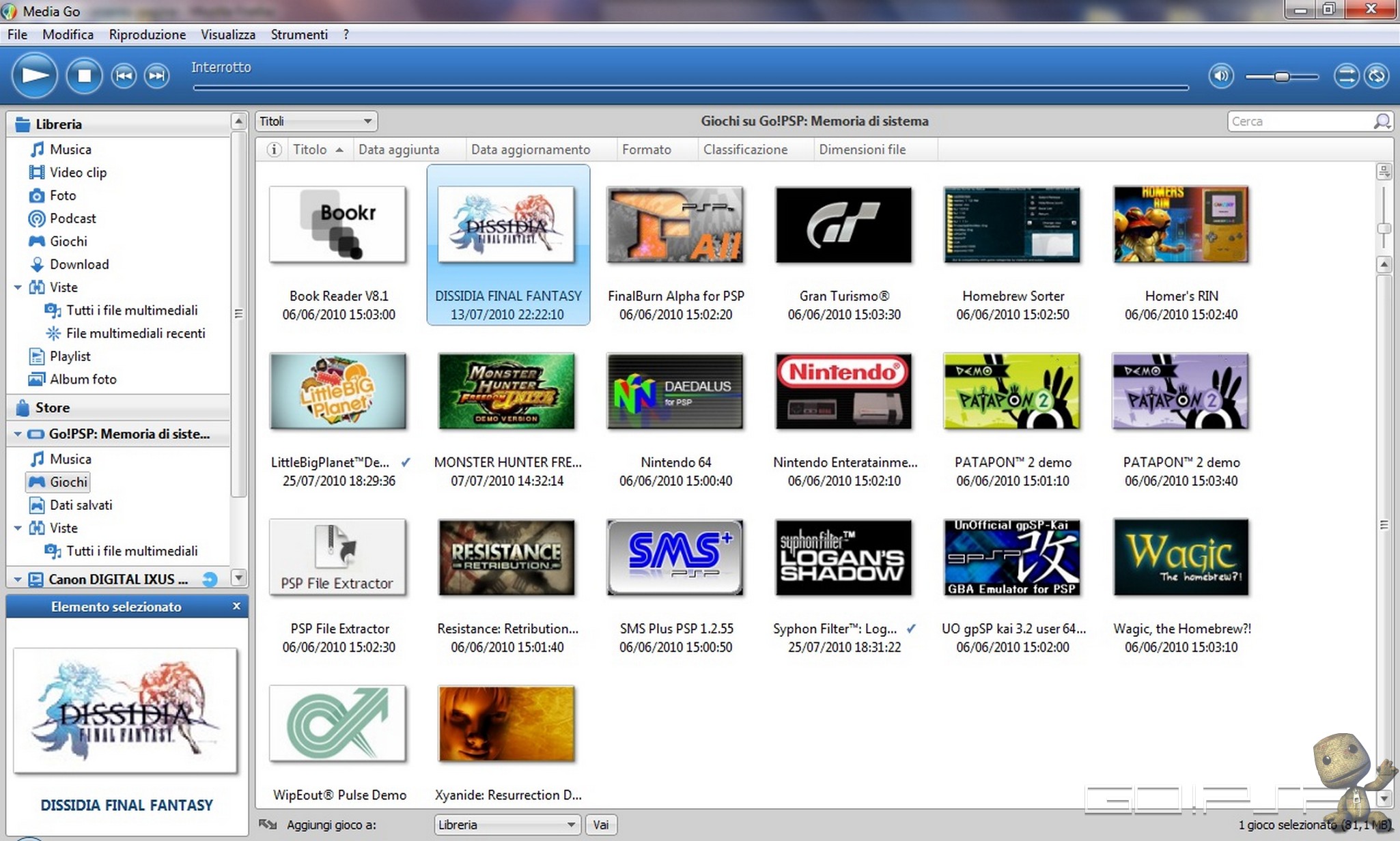Toggle repeat mode icon

tap(1377, 76)
